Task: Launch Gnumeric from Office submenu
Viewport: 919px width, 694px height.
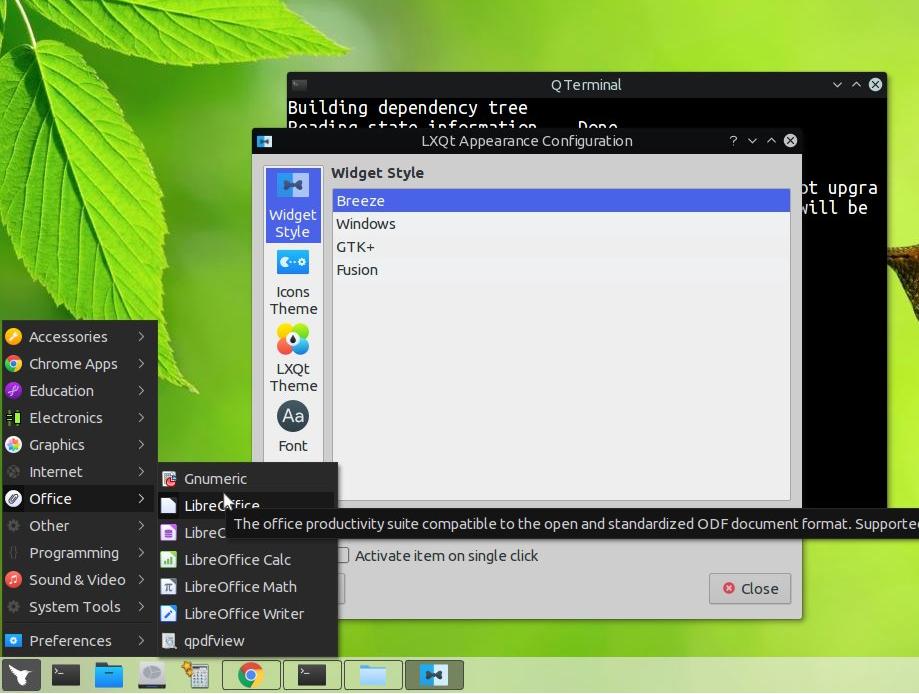Action: click(247, 478)
